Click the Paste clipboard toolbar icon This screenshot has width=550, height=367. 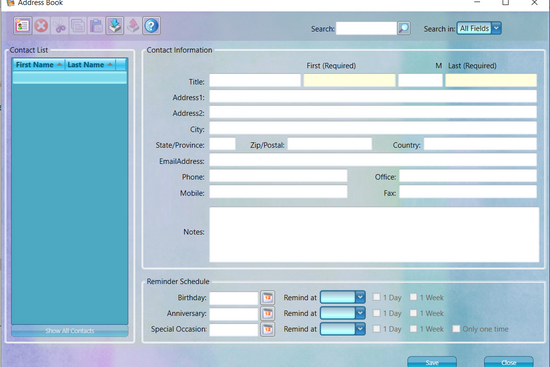tap(96, 26)
